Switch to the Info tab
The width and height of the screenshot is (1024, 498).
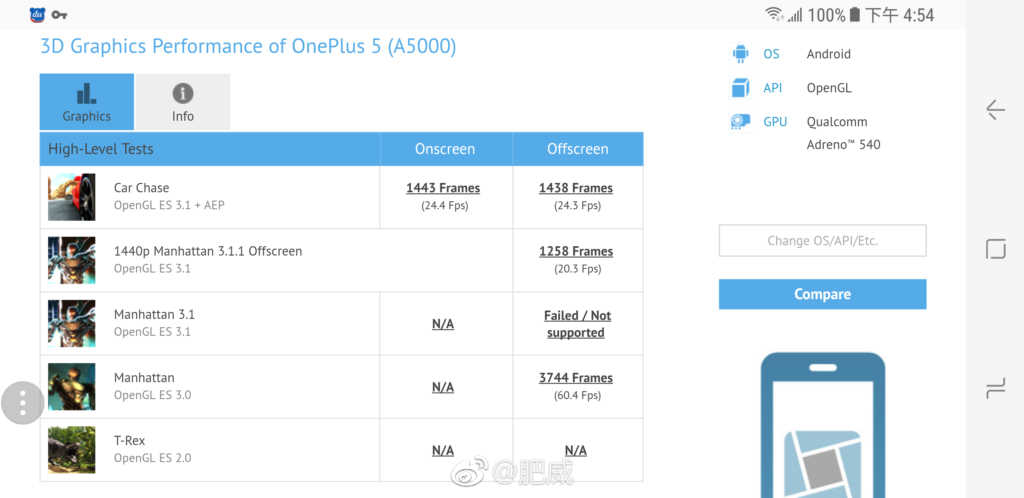[183, 101]
